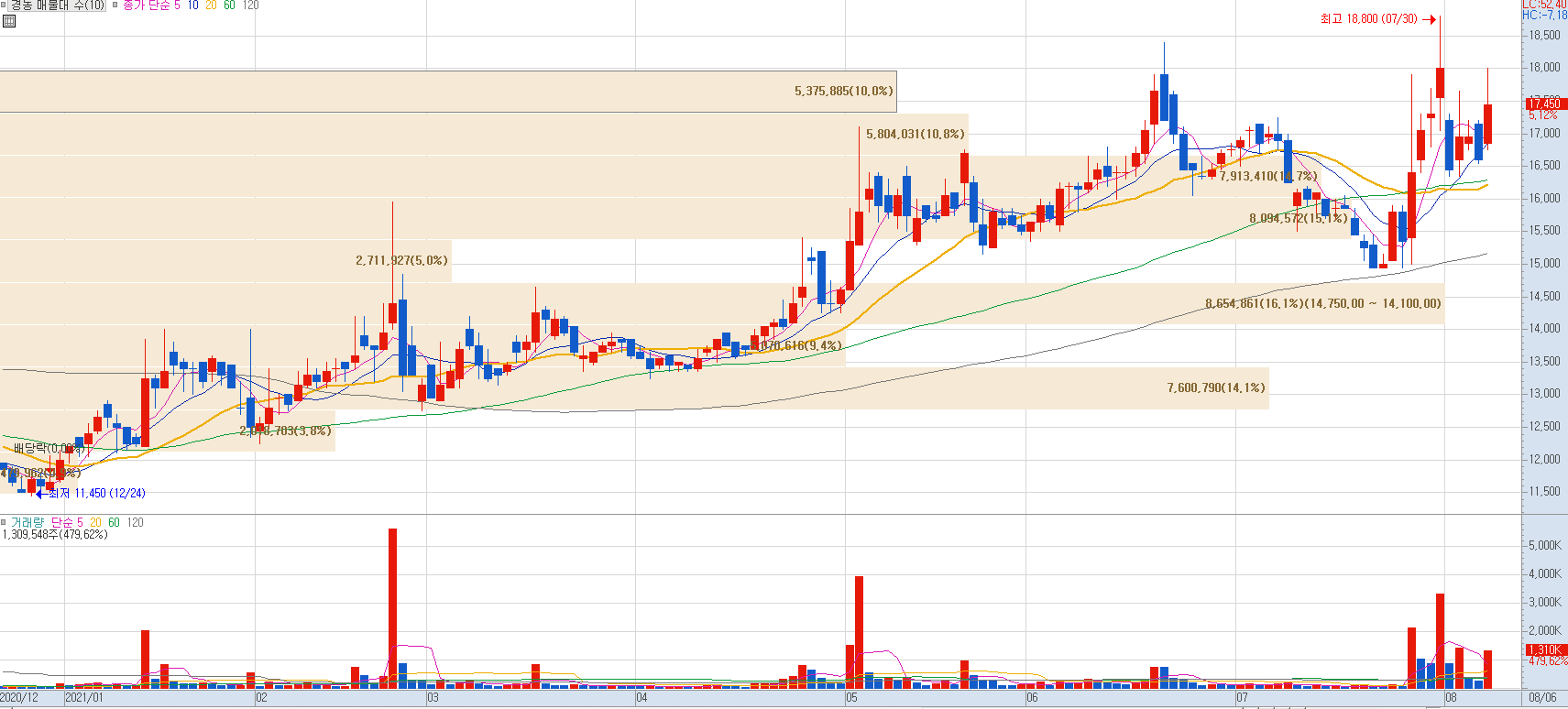Toggle the square marker before 거래량 legend

pyautogui.click(x=4, y=522)
